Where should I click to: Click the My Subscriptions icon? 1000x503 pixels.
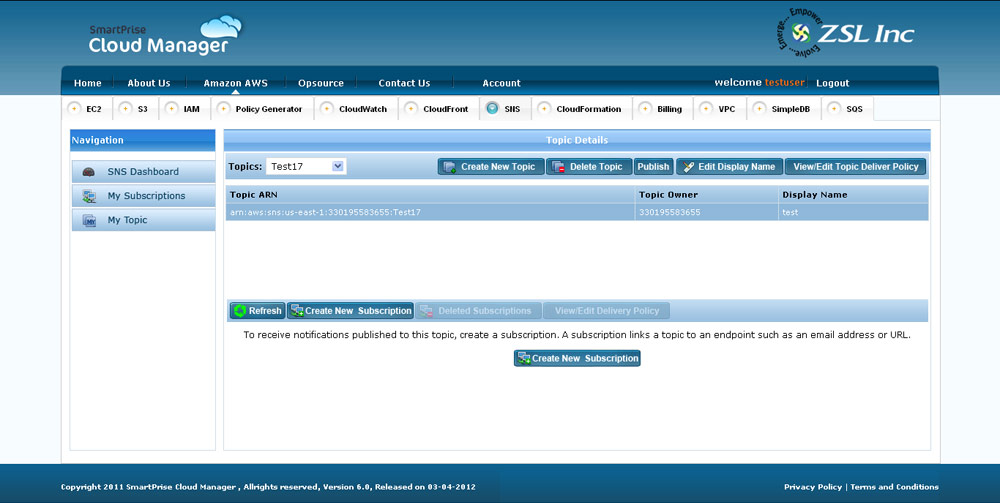[x=89, y=196]
